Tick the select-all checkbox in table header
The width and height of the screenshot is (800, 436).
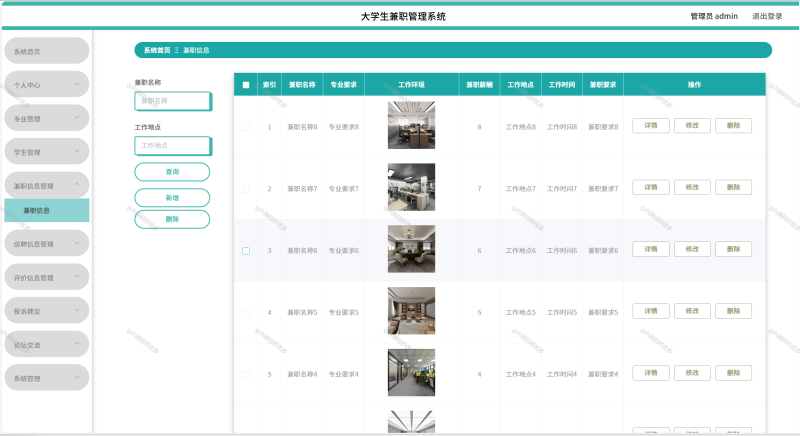tap(246, 85)
